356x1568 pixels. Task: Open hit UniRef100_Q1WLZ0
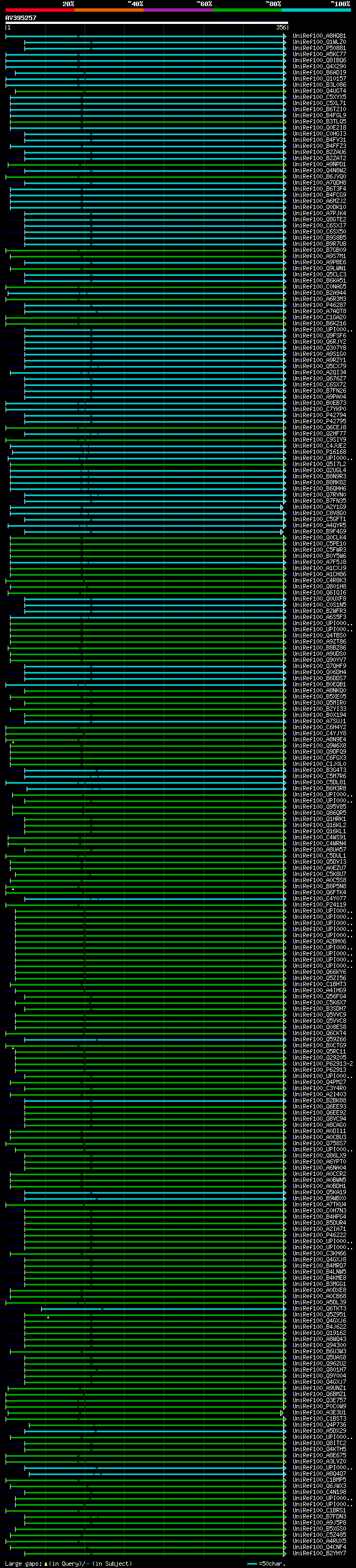(319, 42)
